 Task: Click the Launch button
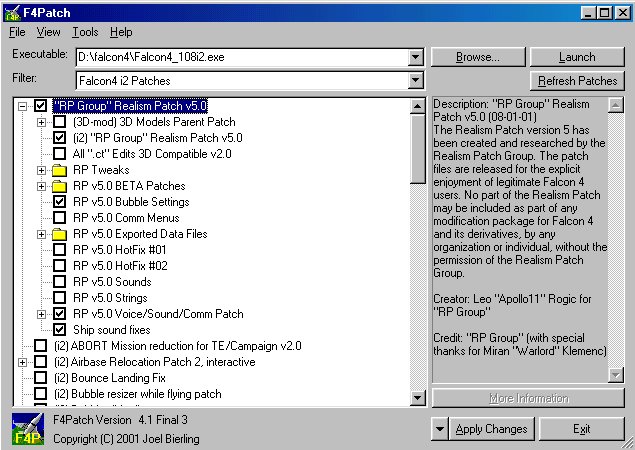tap(577, 57)
